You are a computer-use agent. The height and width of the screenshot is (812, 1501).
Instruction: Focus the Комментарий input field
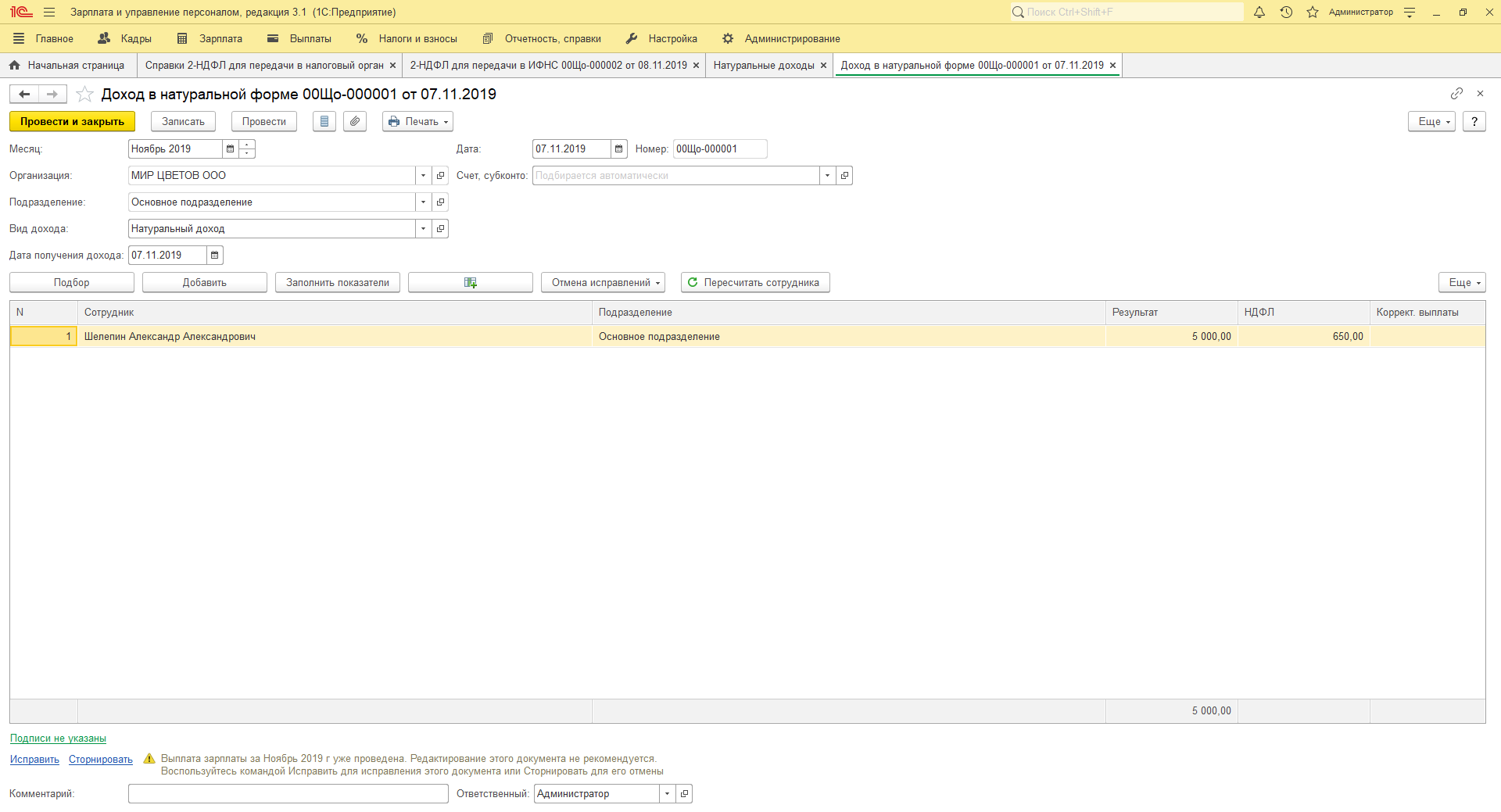click(x=288, y=793)
